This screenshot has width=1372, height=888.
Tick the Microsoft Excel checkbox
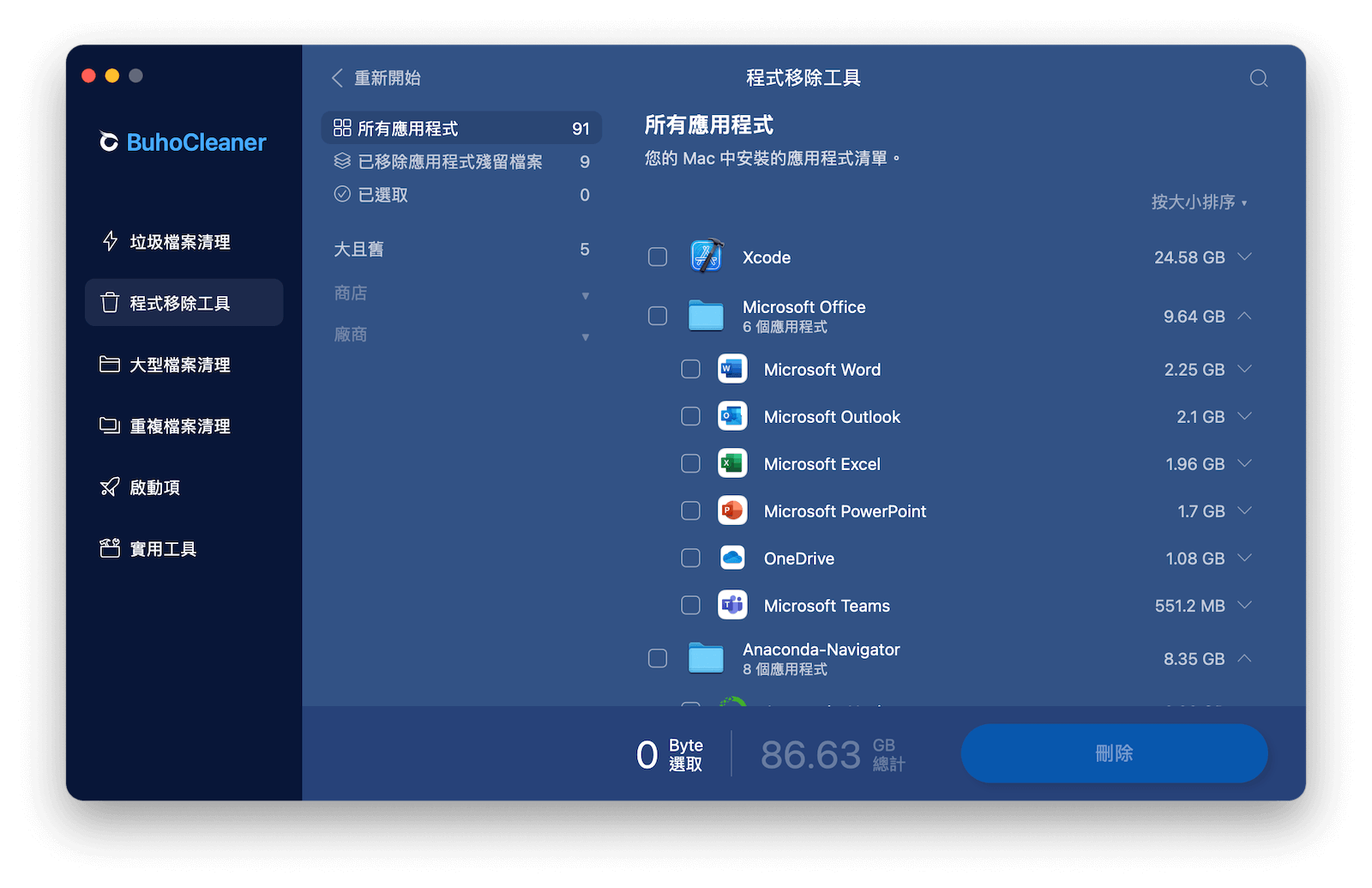coord(690,463)
